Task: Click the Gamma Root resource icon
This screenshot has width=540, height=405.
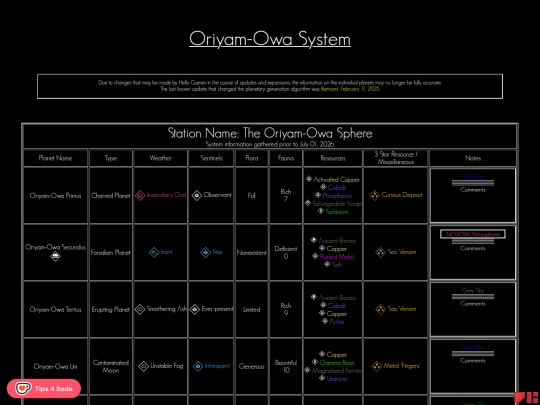Action: click(x=315, y=362)
